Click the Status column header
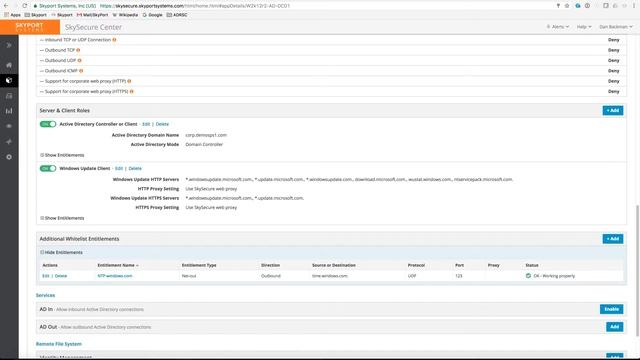This screenshot has width=640, height=360. [532, 265]
